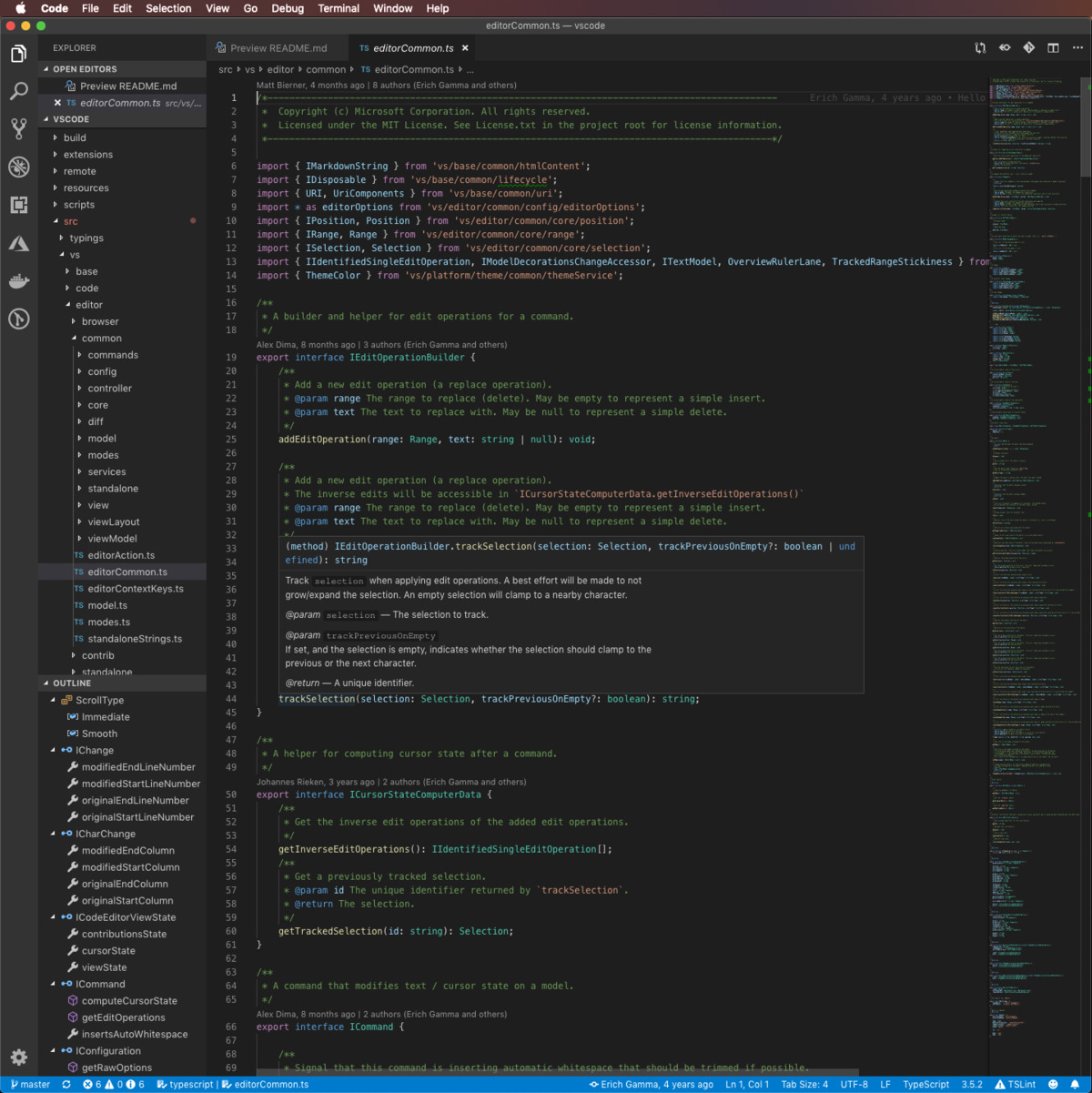
Task: Change the language mode from TypeScript
Action: (925, 1084)
